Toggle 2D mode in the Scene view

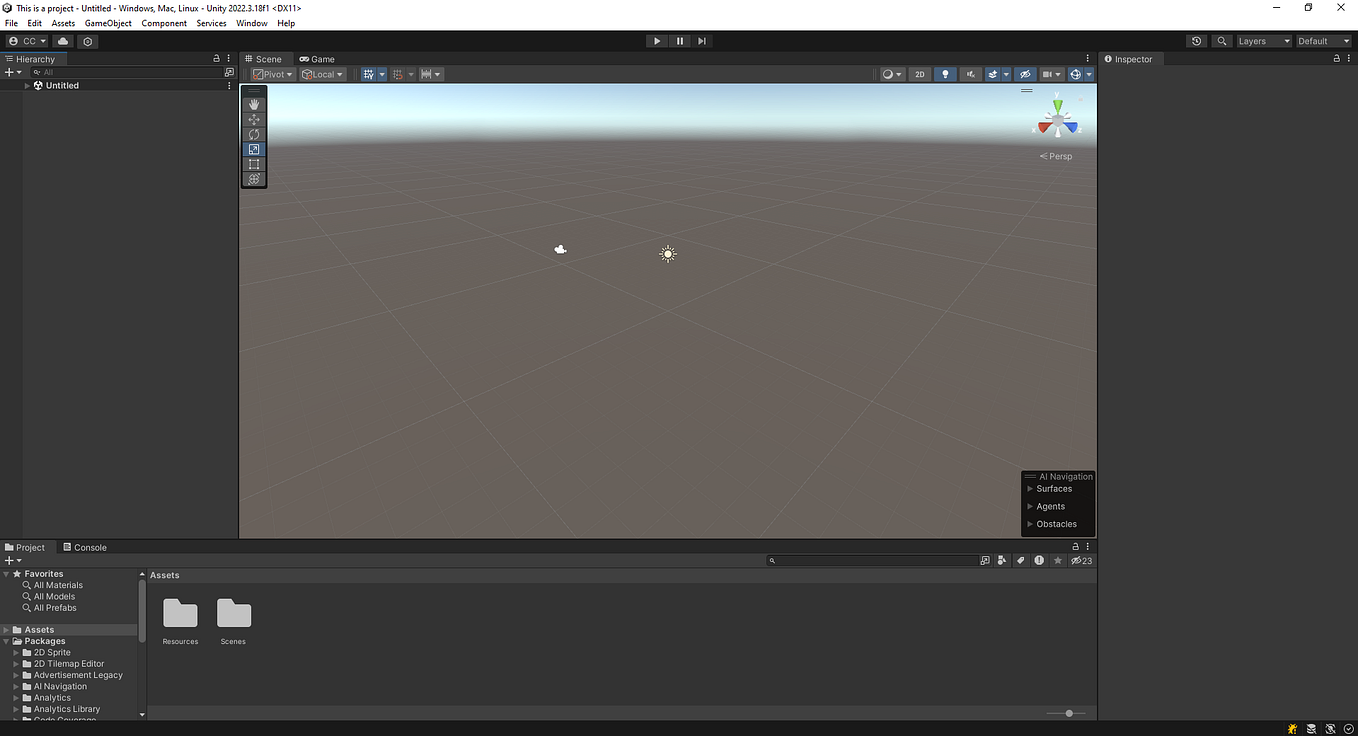919,73
